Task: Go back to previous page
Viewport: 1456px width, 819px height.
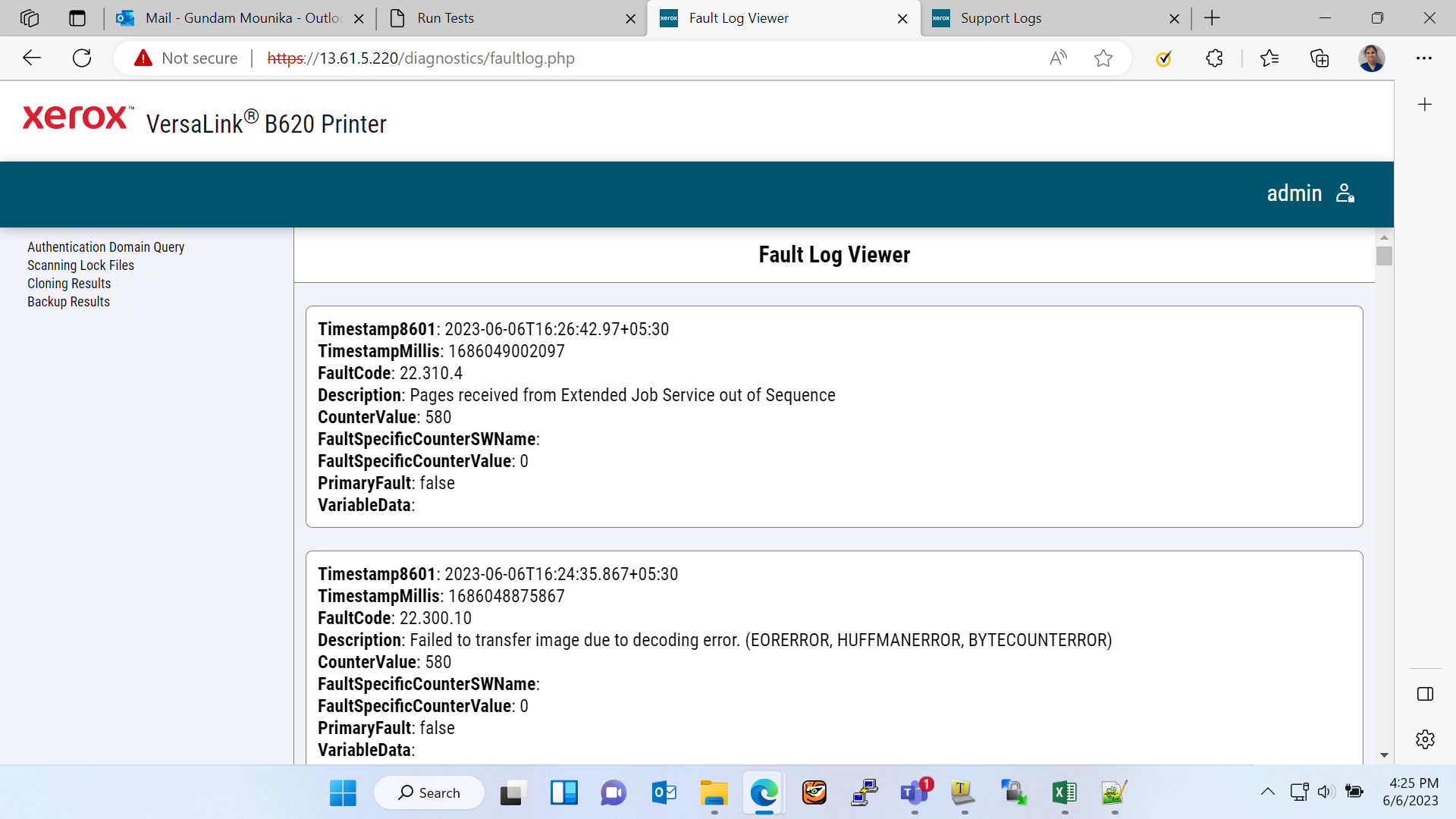Action: click(32, 58)
